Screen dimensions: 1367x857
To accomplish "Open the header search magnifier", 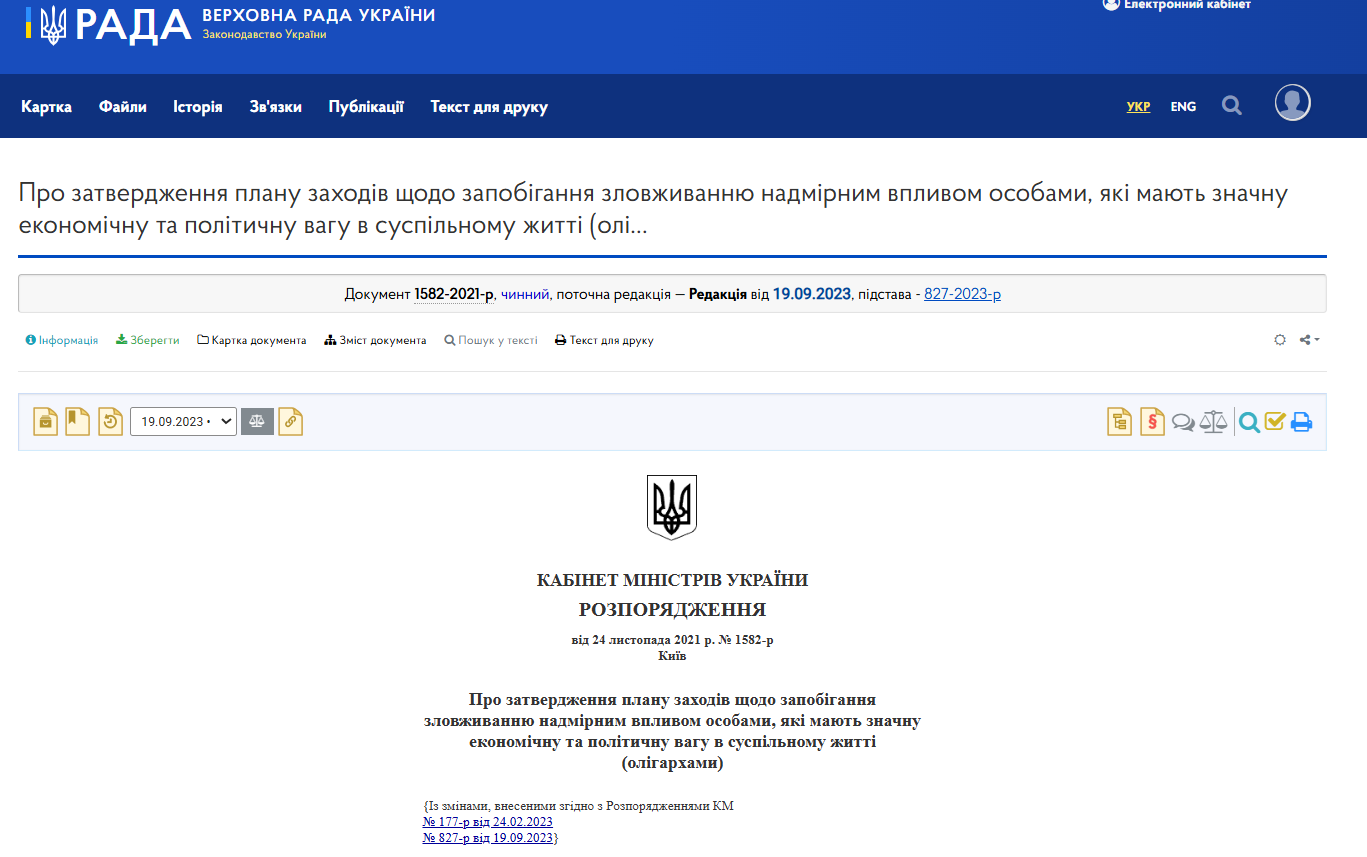I will (x=1232, y=105).
